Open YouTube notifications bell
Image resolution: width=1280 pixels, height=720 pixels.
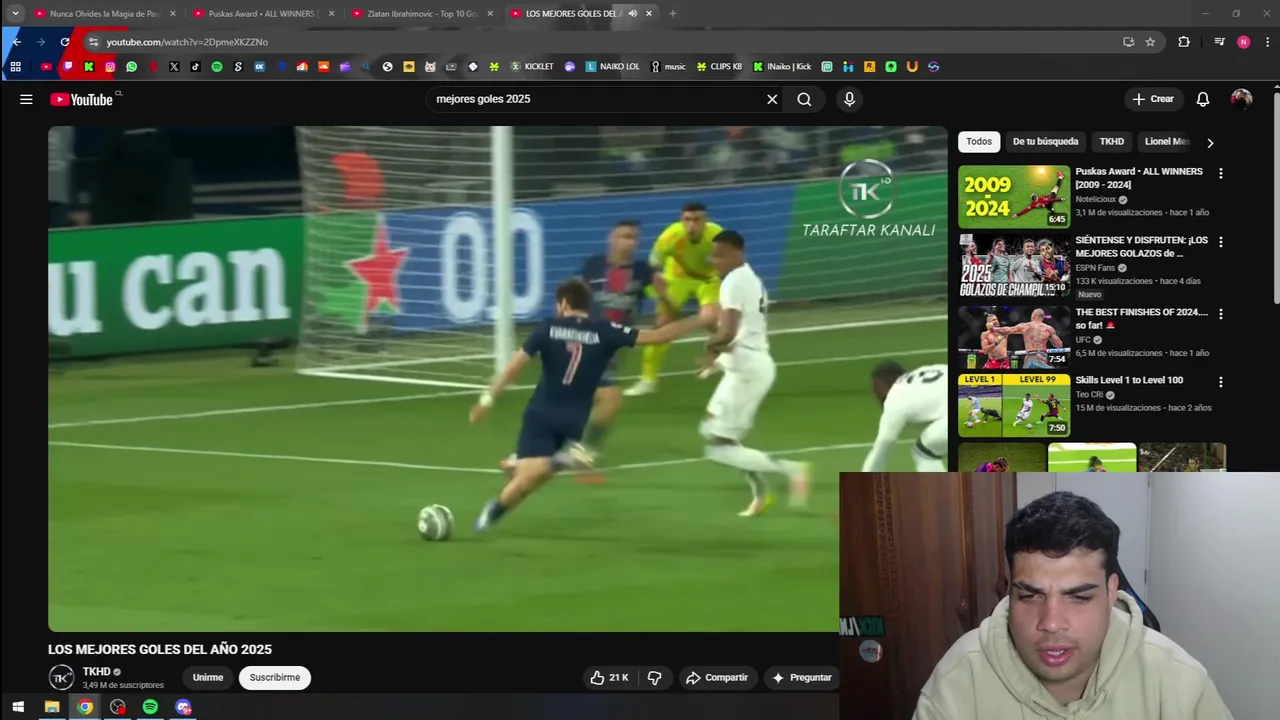1203,99
